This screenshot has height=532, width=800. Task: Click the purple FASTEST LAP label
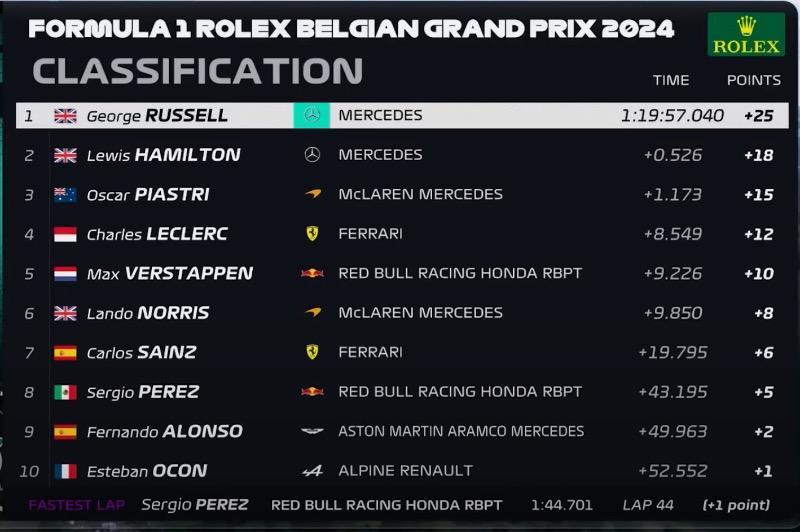[77, 505]
